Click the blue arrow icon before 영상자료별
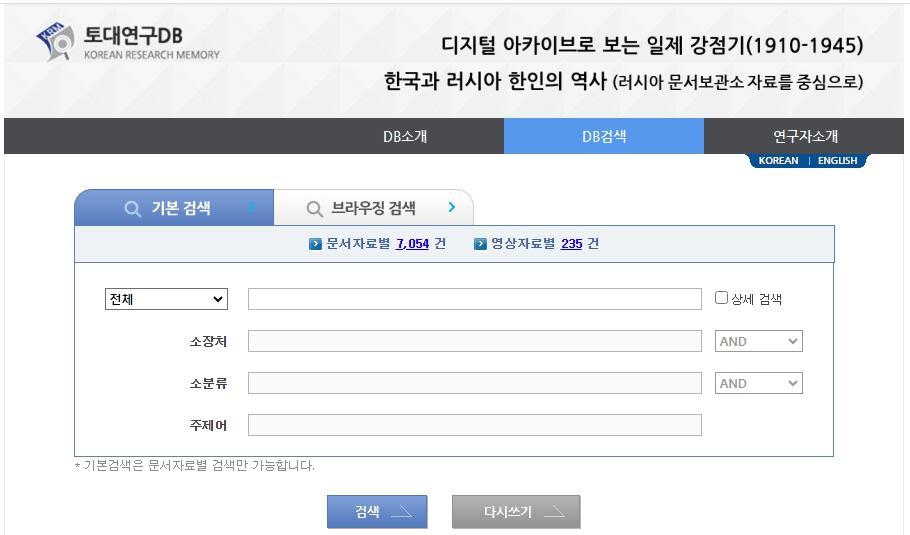The height and width of the screenshot is (535, 910). point(480,244)
